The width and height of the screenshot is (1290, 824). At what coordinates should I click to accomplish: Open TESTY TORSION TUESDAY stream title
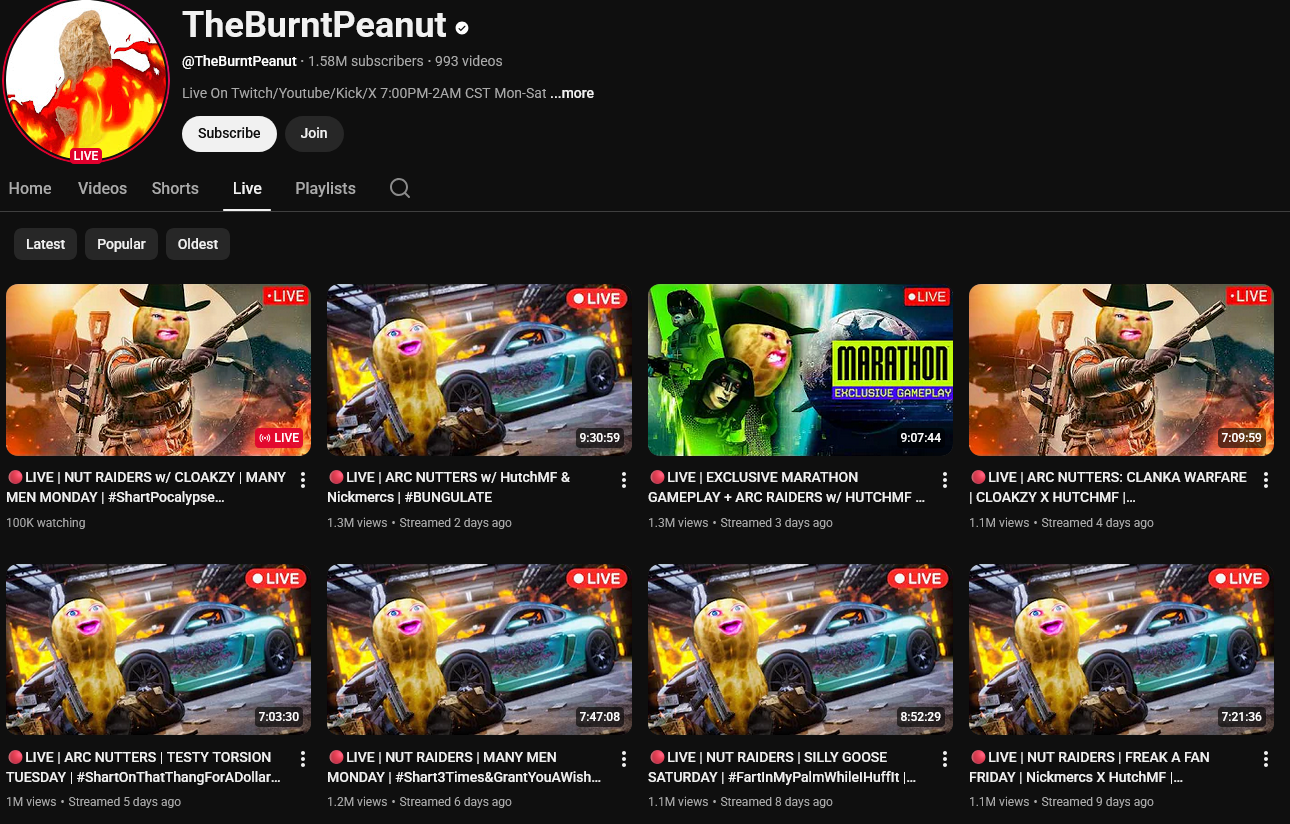click(144, 767)
